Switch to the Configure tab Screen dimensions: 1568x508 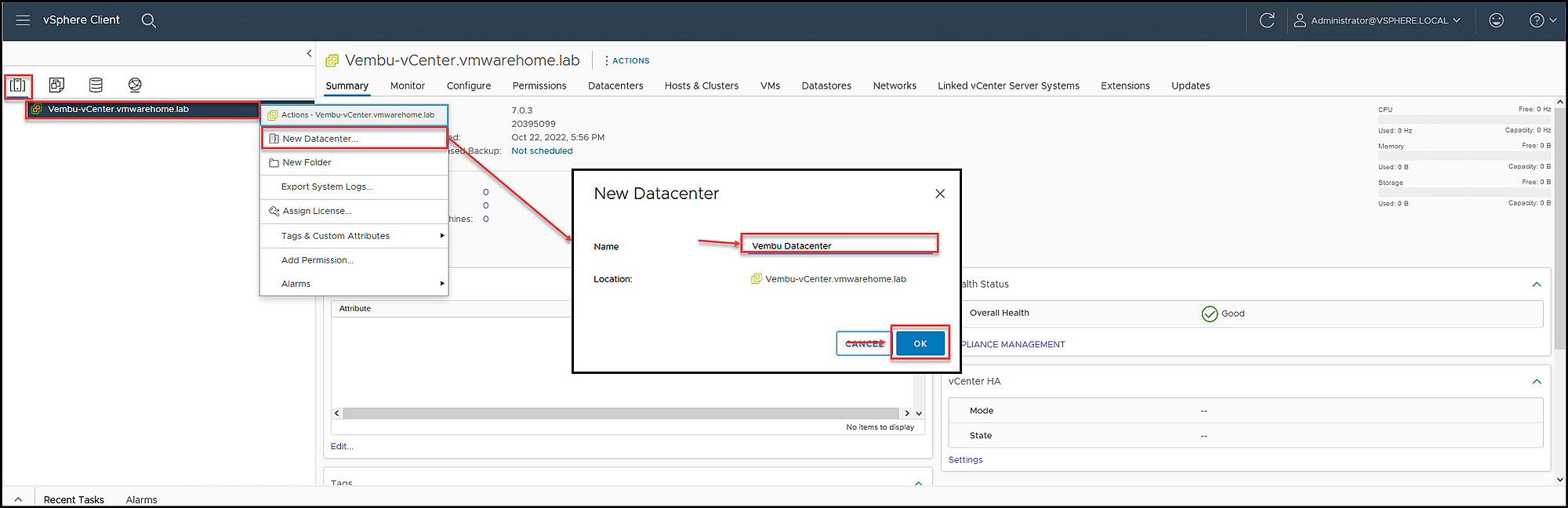coord(469,86)
